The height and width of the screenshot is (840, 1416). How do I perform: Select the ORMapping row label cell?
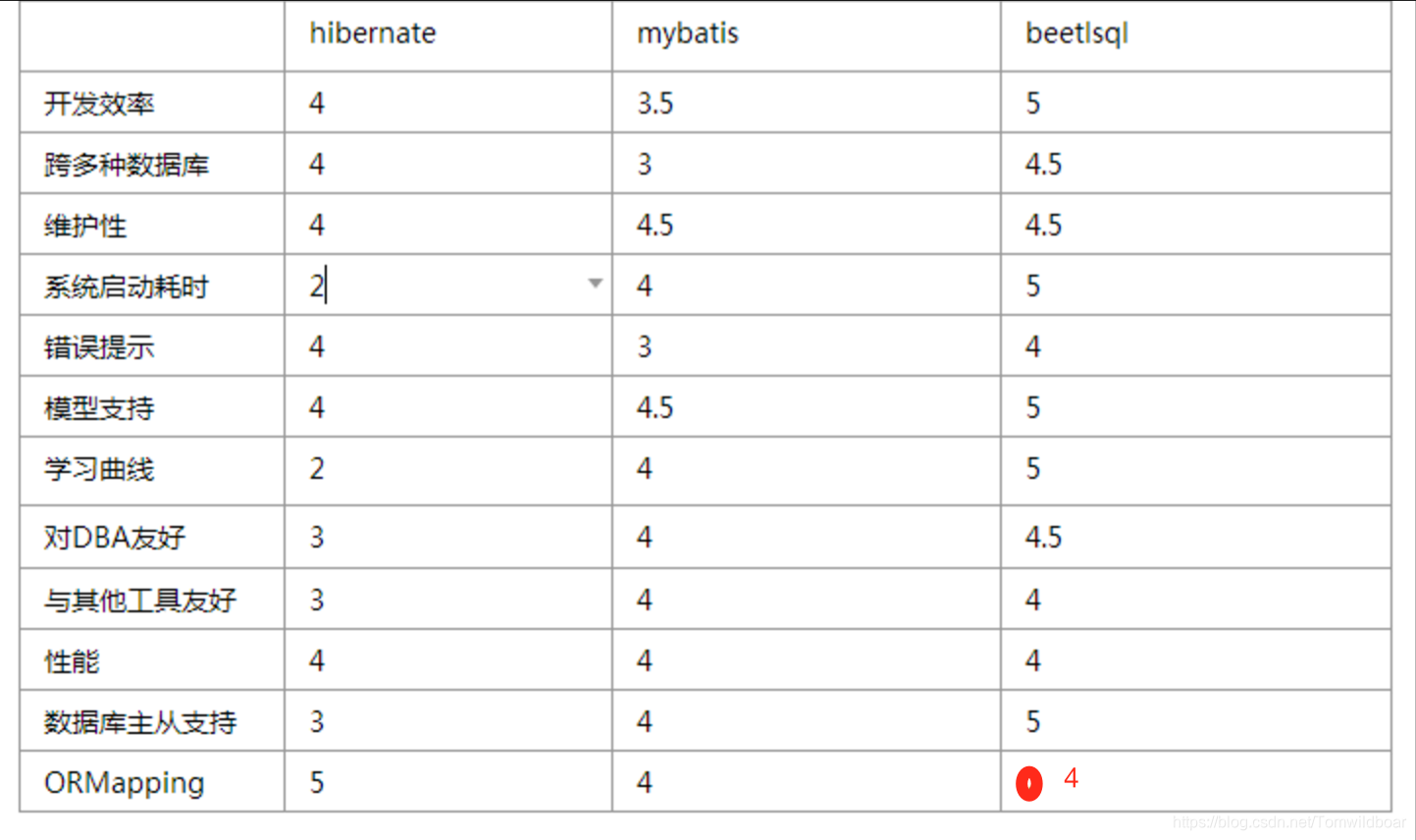(x=152, y=782)
